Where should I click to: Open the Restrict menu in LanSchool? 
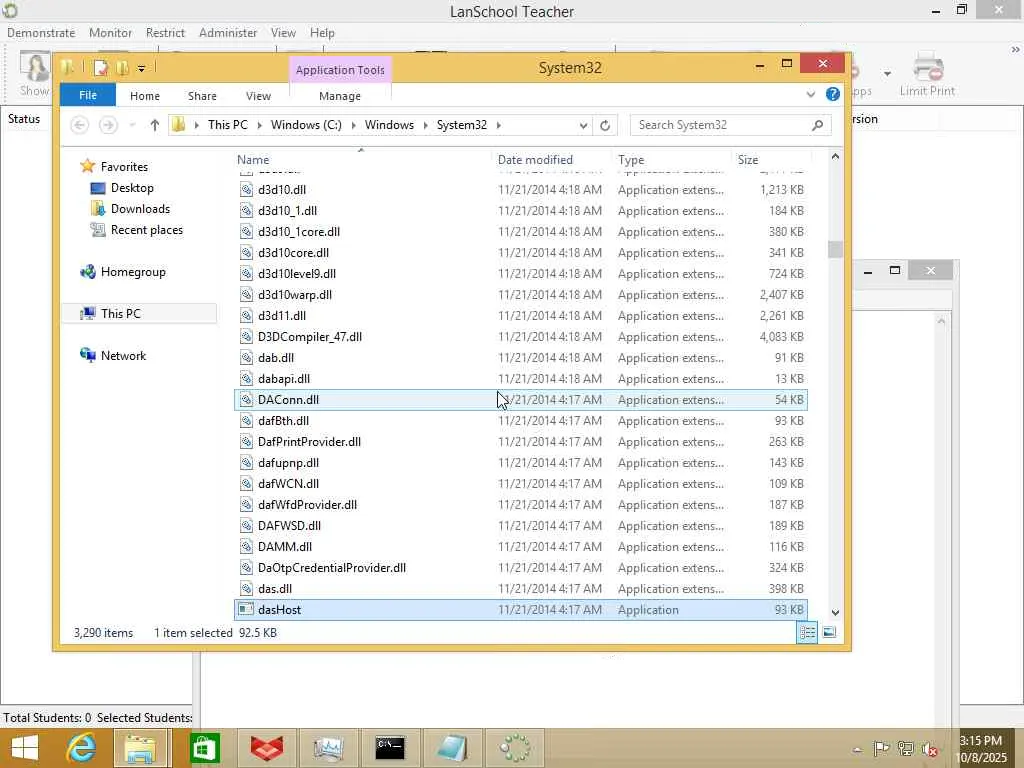click(x=165, y=33)
